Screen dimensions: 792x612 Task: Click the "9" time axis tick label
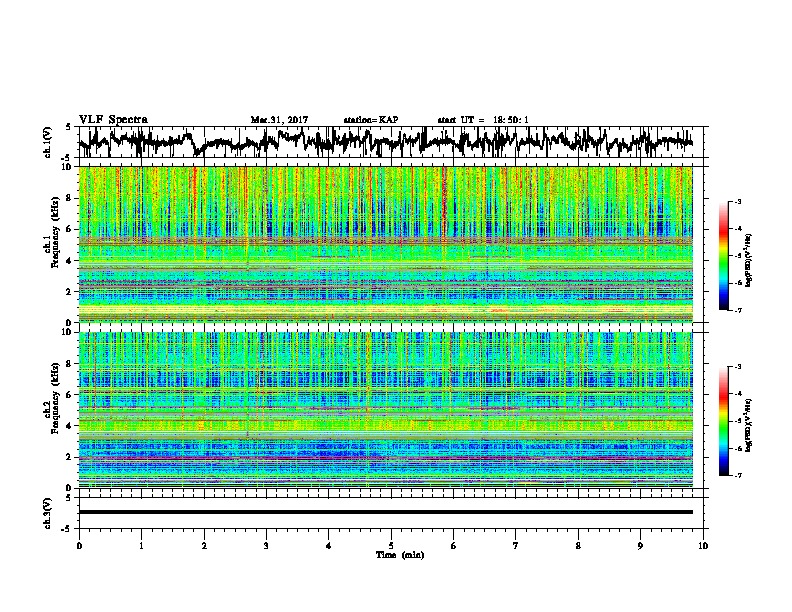pyautogui.click(x=640, y=546)
